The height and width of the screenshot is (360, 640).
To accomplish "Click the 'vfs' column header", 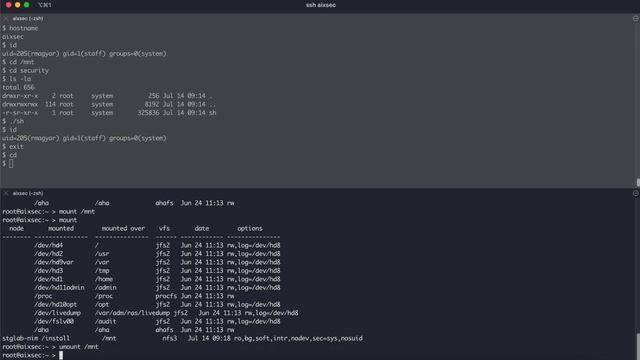I will [164, 229].
